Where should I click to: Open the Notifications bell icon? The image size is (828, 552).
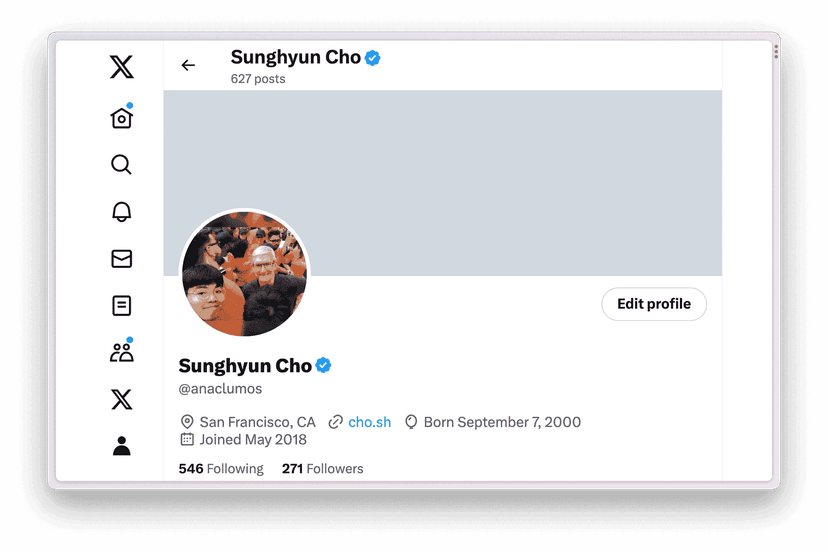click(x=121, y=211)
